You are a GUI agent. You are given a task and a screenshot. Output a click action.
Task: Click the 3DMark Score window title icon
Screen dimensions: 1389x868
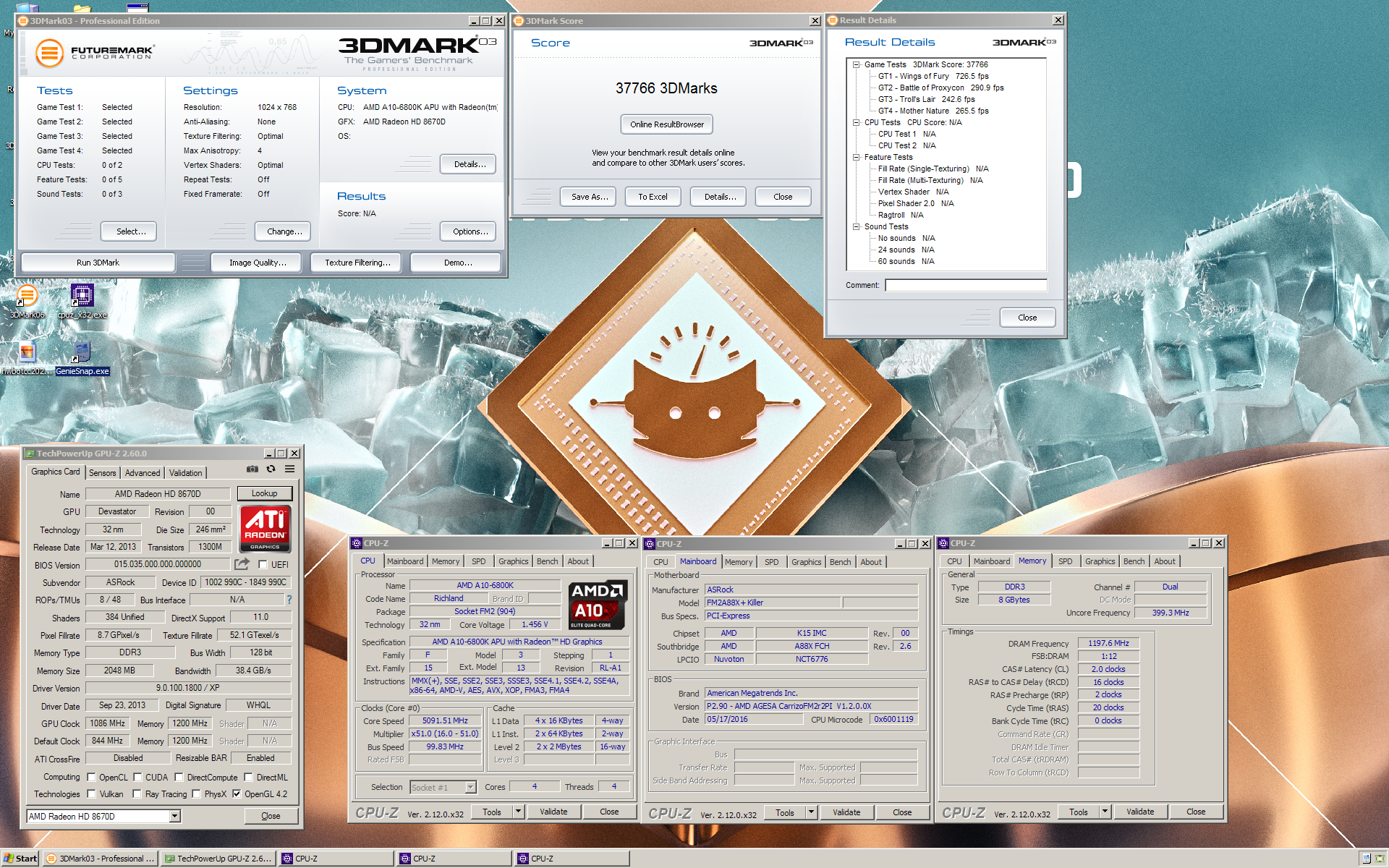coord(519,21)
